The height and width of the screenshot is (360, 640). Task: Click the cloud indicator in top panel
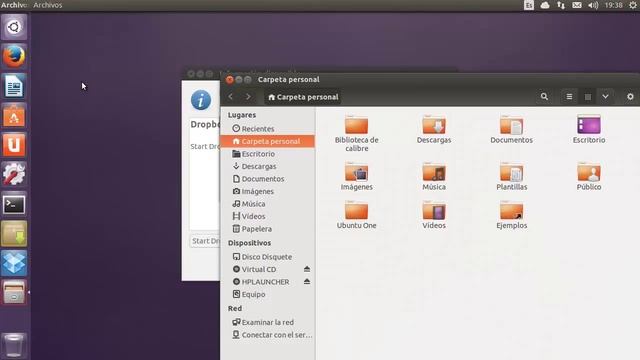click(545, 5)
